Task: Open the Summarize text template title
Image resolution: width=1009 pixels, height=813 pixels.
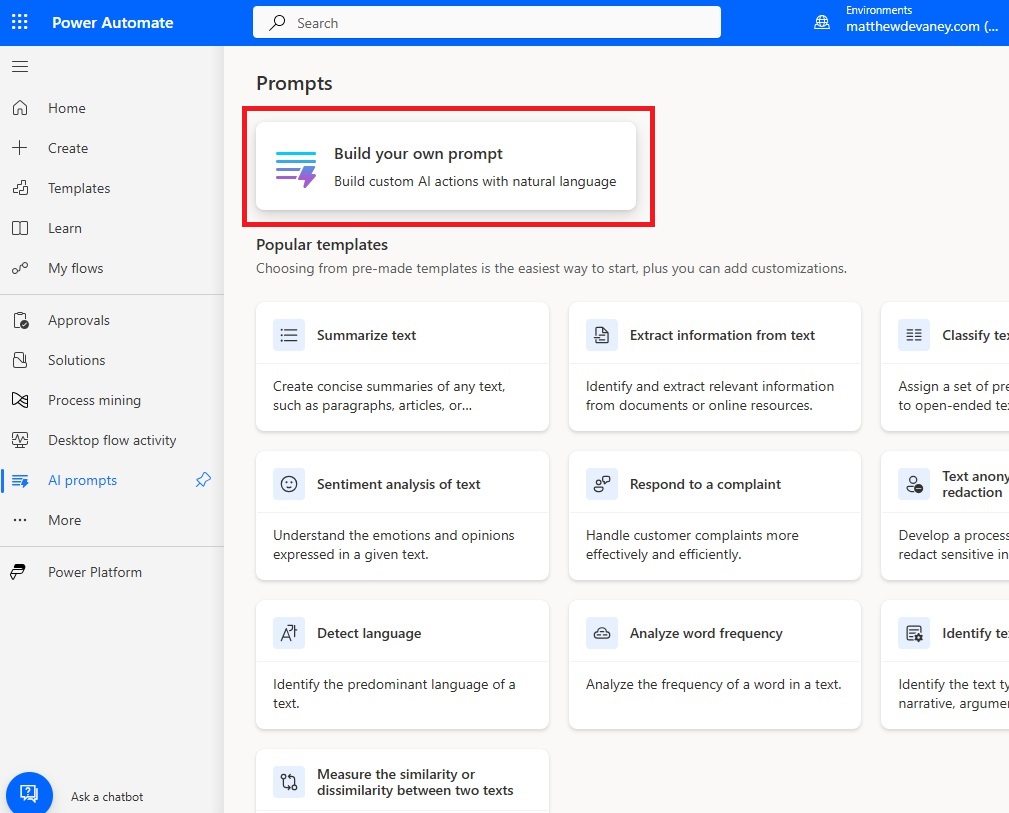Action: coord(367,335)
